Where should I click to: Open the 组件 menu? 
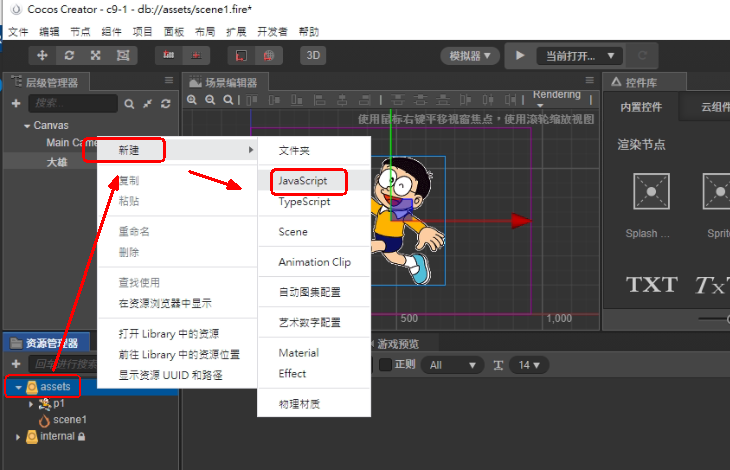pos(111,32)
